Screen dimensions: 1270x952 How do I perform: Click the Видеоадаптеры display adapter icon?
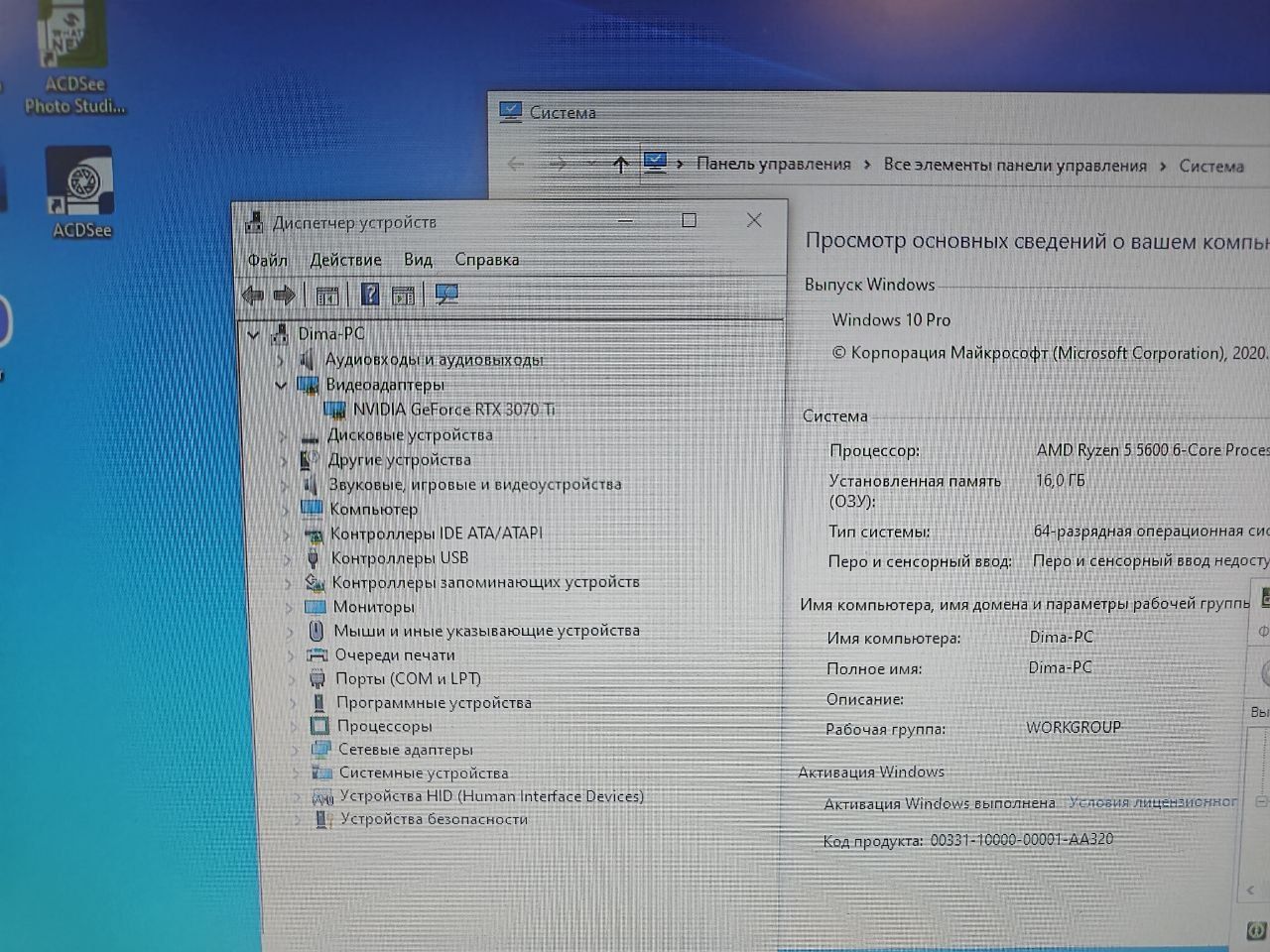[308, 385]
